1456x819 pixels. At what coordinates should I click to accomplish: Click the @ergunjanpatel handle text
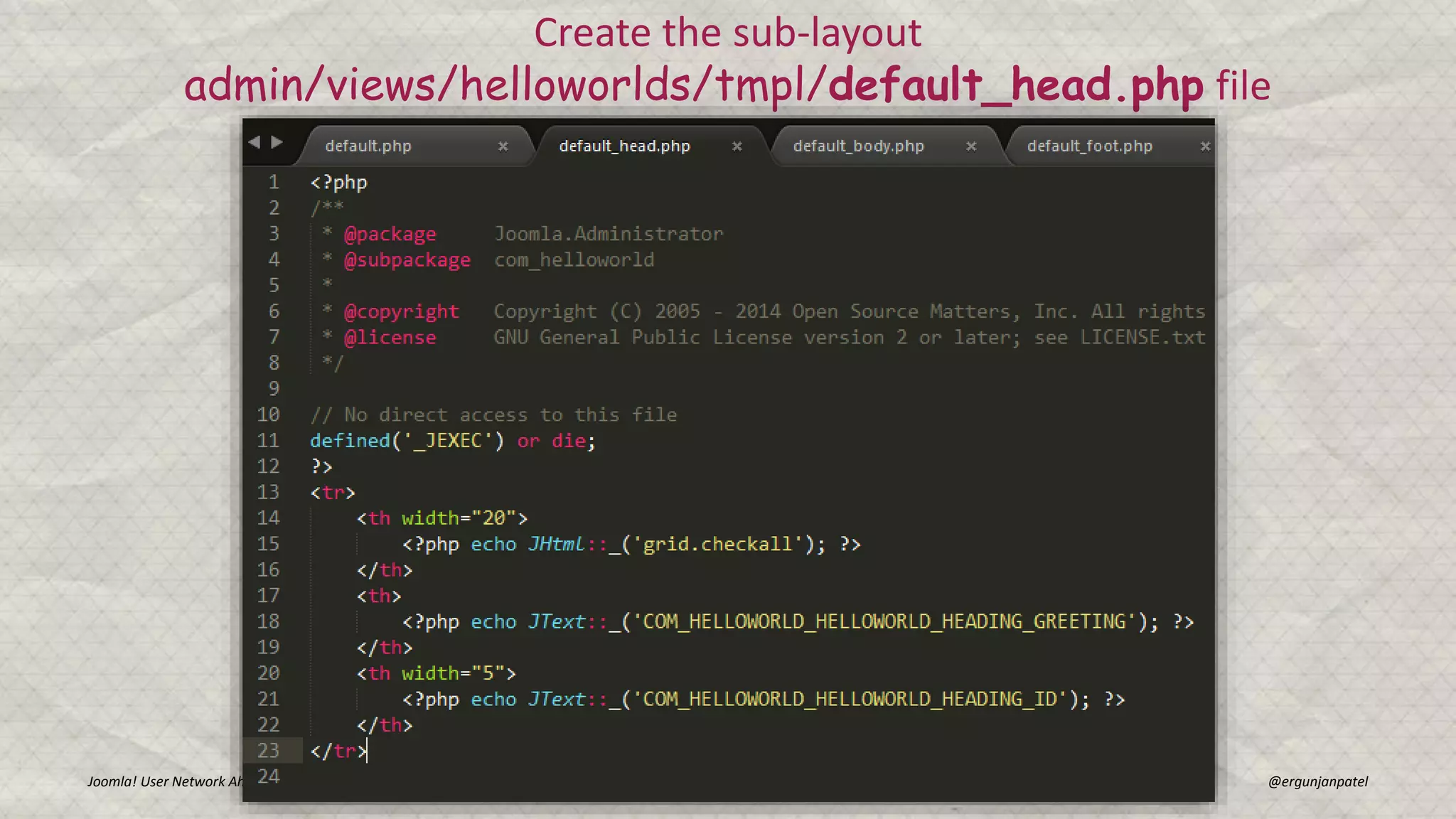(1317, 781)
